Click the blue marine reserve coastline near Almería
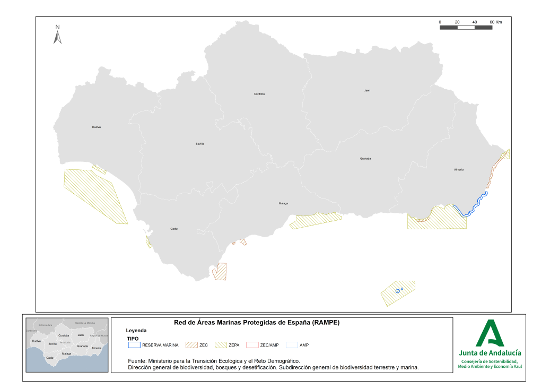The height and width of the screenshot is (388, 548). [x=472, y=206]
